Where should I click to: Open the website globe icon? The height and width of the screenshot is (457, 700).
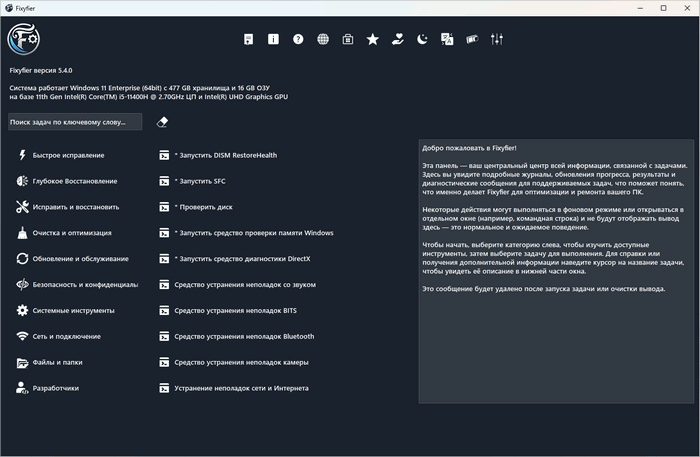(323, 39)
